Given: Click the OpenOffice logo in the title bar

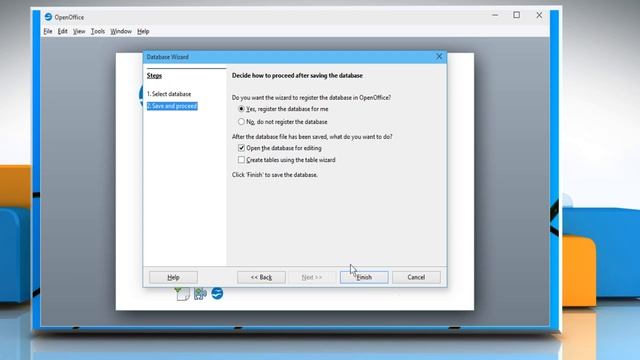Looking at the screenshot, I should pos(48,17).
